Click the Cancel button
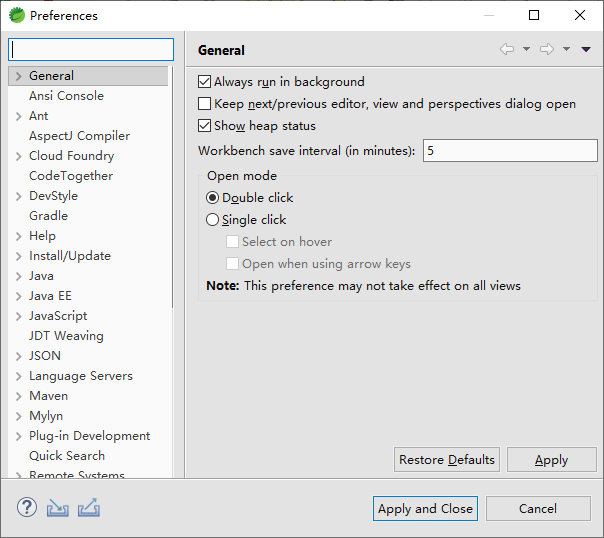The width and height of the screenshot is (604, 538). click(x=538, y=509)
